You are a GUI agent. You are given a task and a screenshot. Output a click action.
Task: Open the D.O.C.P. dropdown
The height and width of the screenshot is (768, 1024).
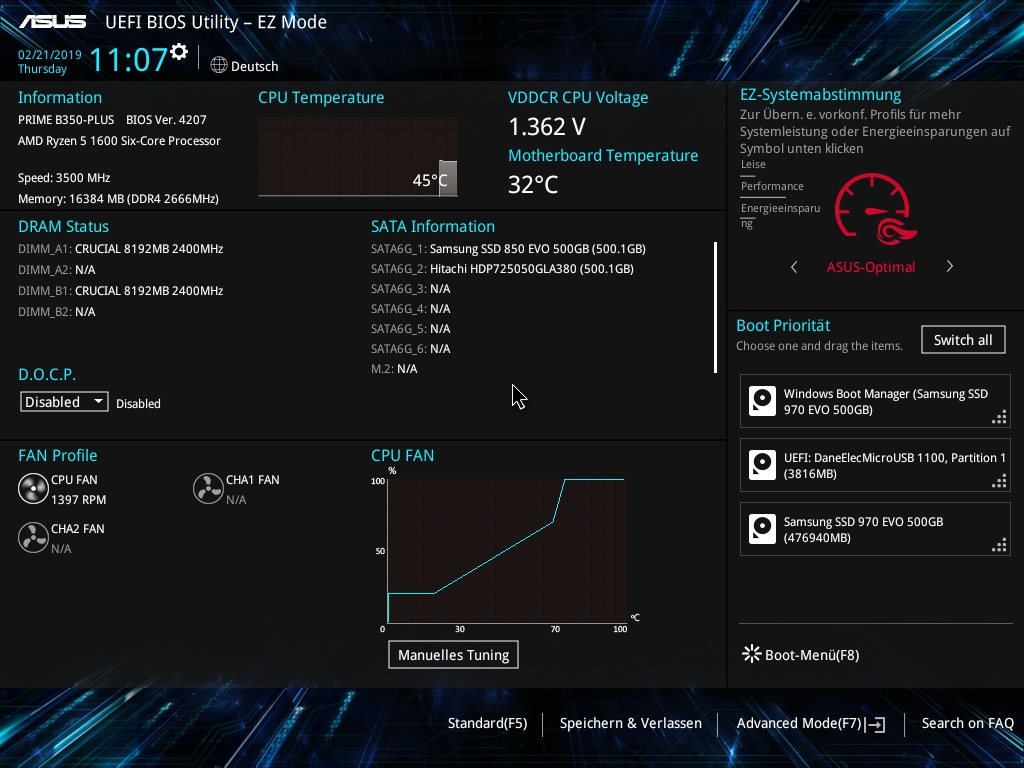point(64,402)
